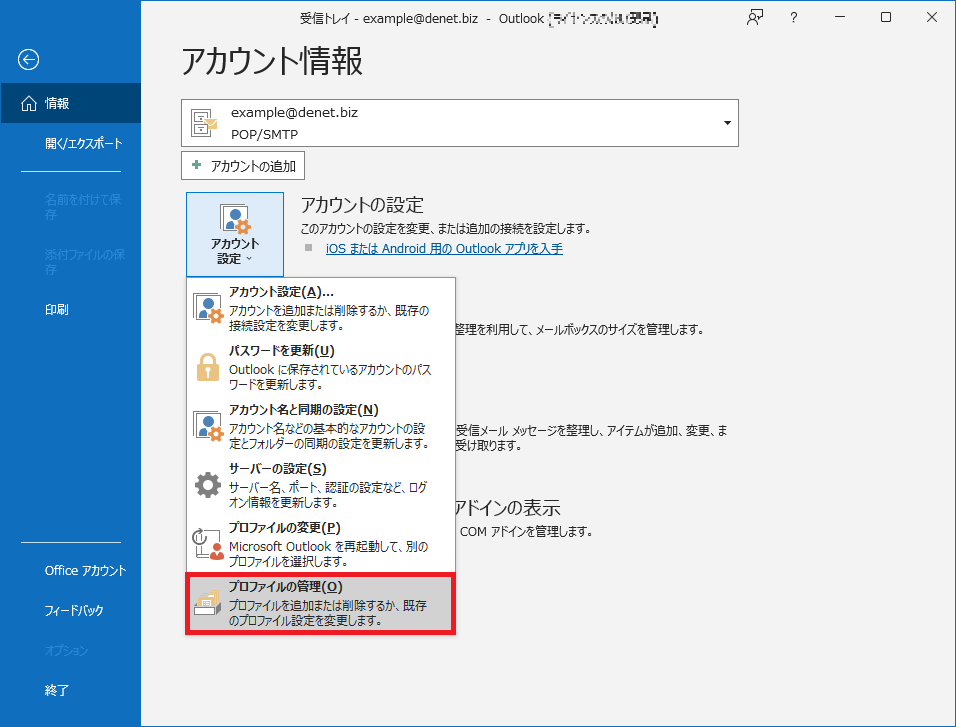Click the アカウント情報 page heading
Image resolution: width=956 pixels, height=727 pixels.
[272, 62]
